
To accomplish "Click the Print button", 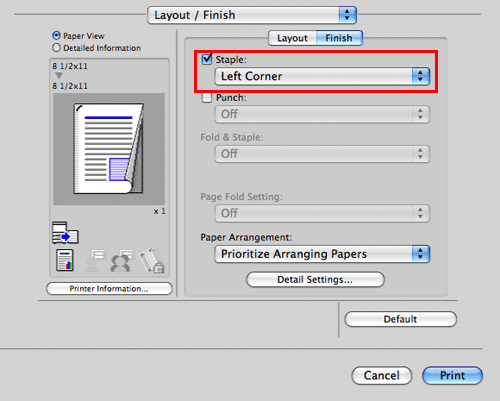I will [452, 376].
